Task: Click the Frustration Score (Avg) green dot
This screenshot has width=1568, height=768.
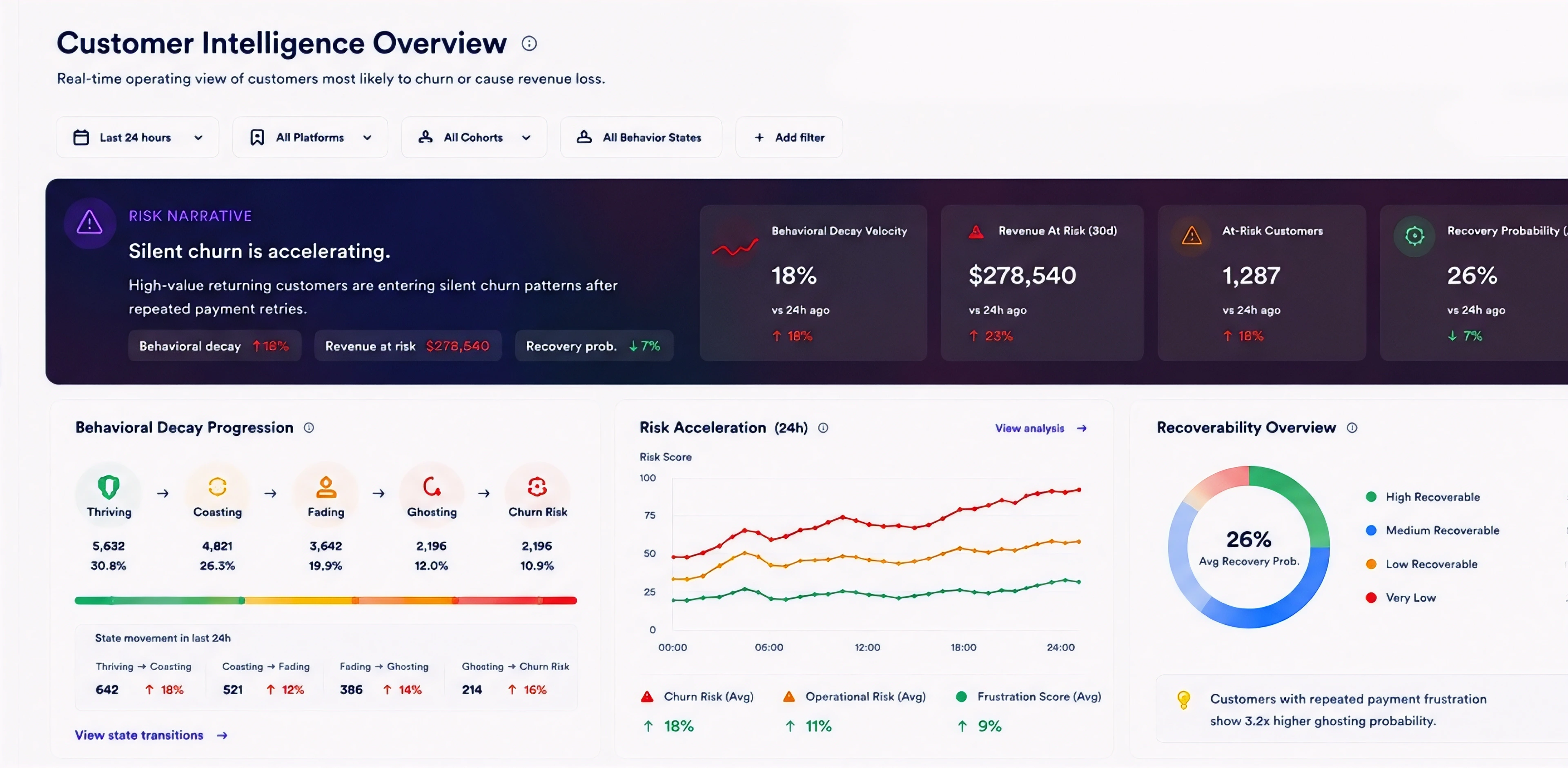Action: pyautogui.click(x=961, y=697)
